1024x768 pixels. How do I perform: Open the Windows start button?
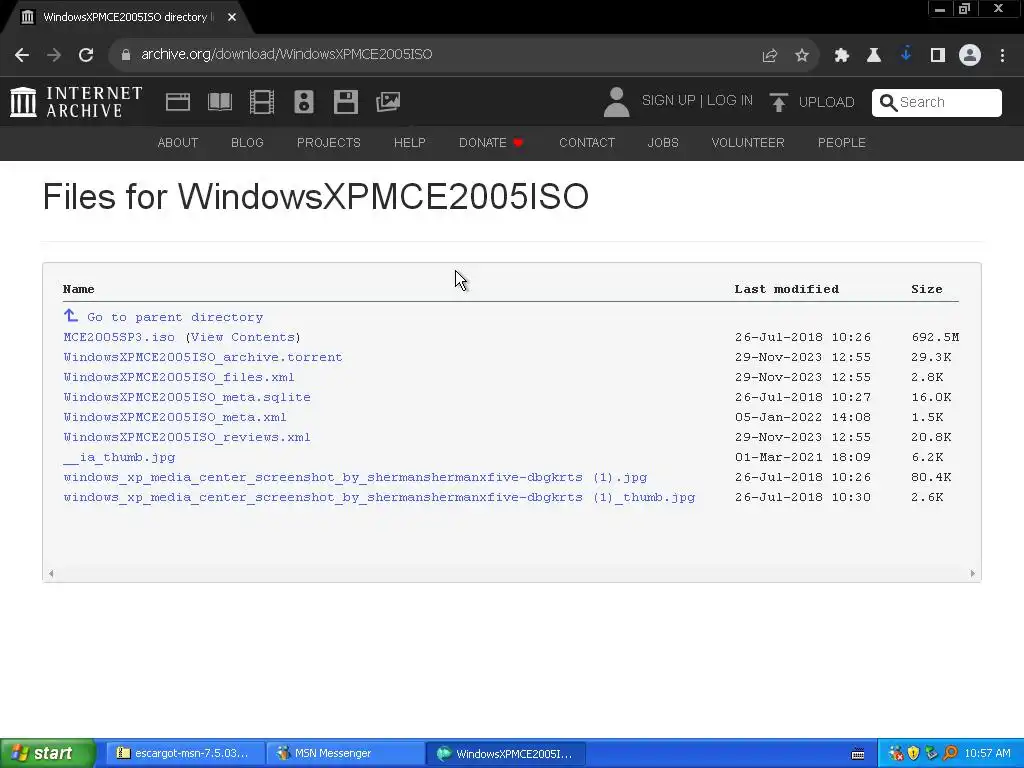point(47,754)
